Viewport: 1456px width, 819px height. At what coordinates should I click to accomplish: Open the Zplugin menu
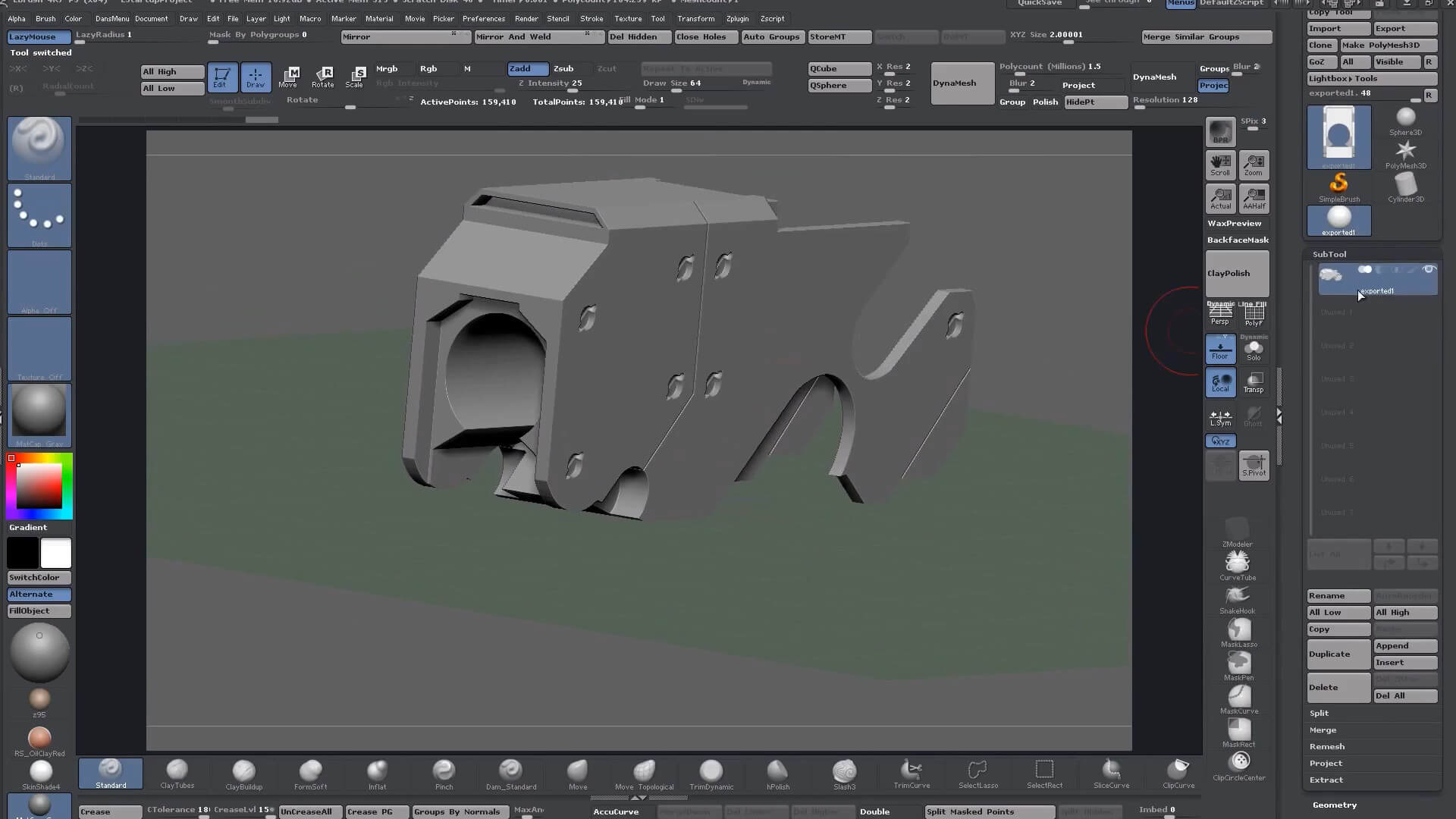click(x=736, y=18)
